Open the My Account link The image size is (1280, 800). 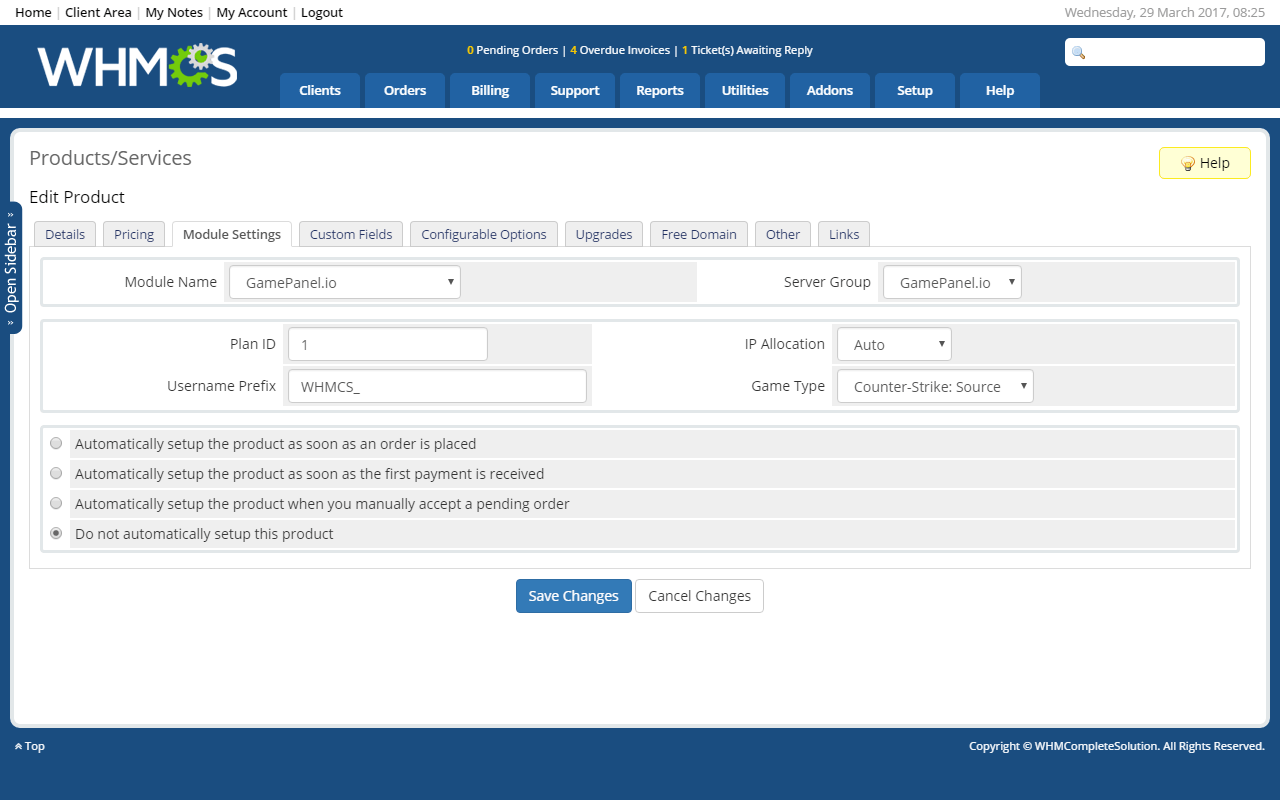click(252, 12)
